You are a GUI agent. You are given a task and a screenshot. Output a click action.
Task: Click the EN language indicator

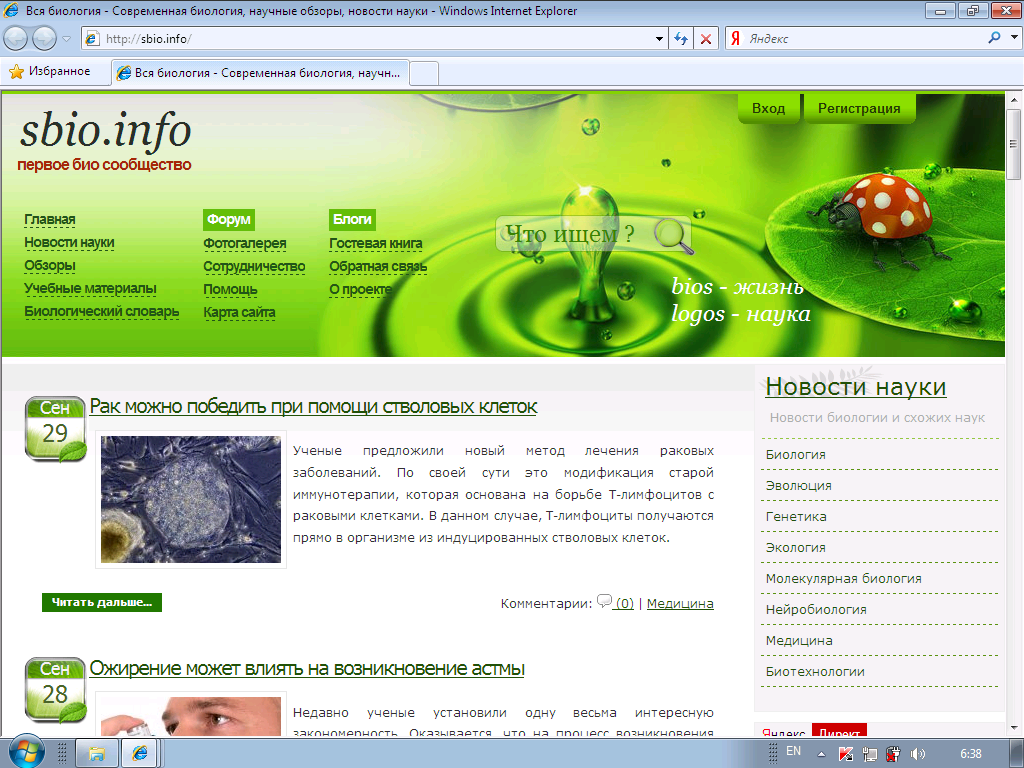pyautogui.click(x=793, y=751)
